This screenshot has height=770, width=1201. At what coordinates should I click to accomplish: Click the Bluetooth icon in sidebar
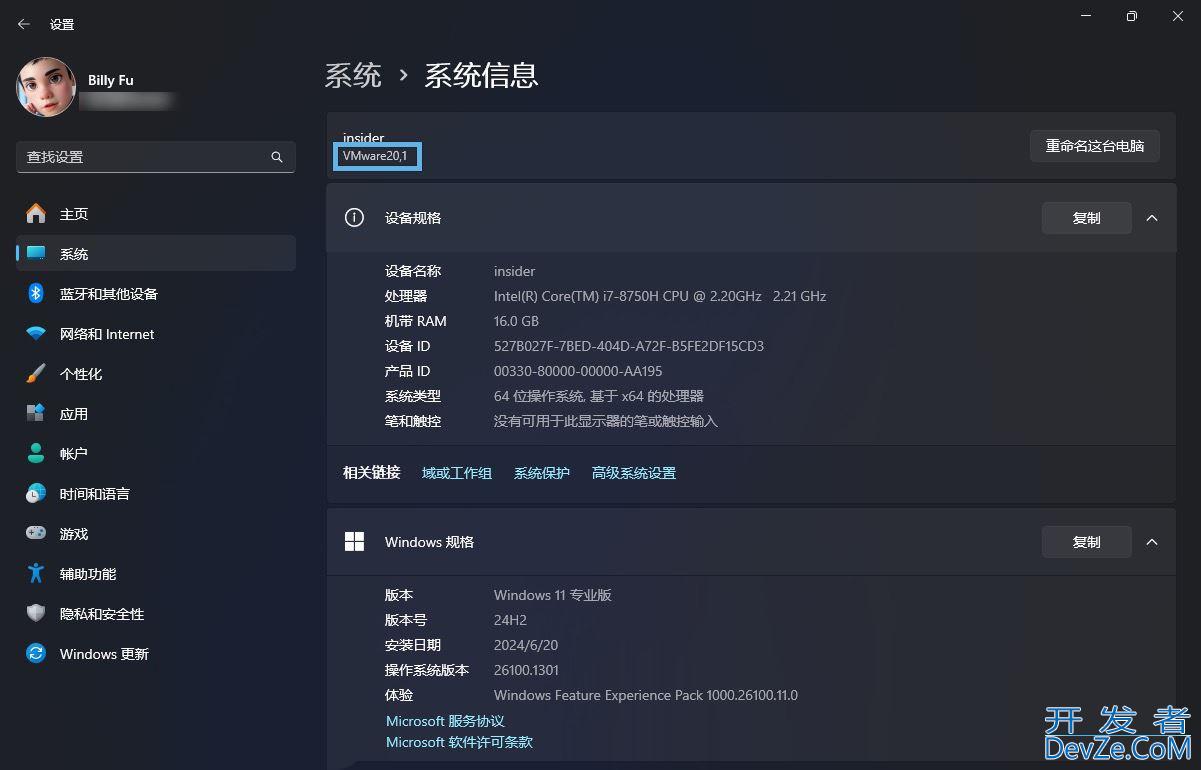coord(36,293)
